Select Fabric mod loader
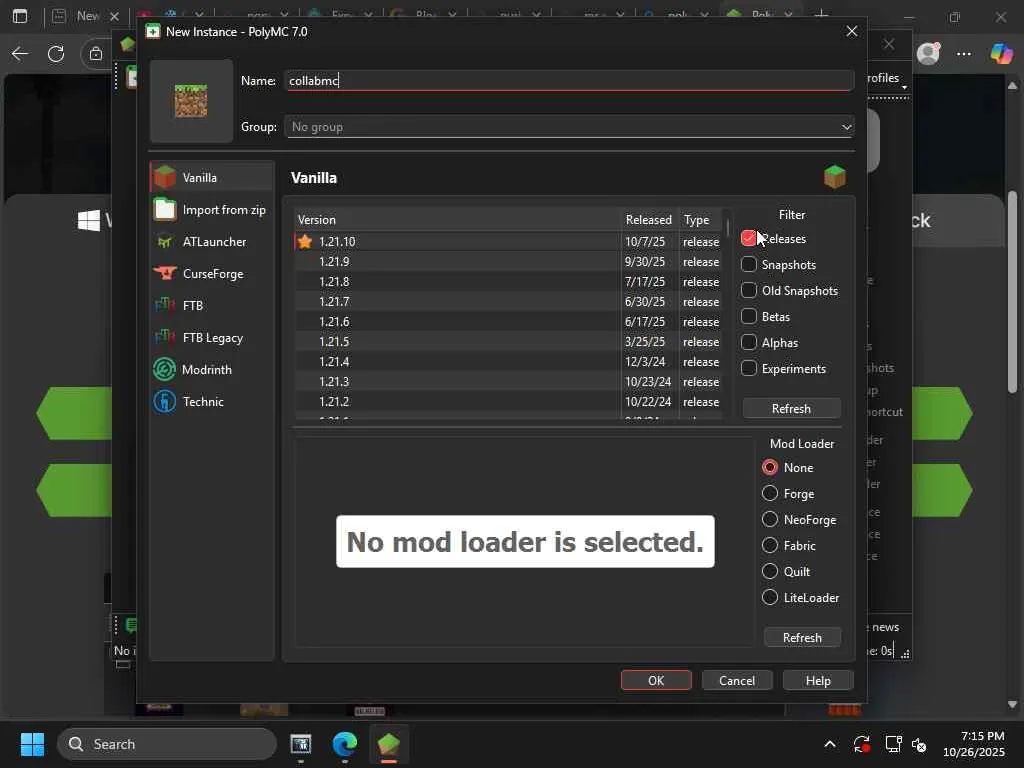Image resolution: width=1024 pixels, height=768 pixels. 771,545
